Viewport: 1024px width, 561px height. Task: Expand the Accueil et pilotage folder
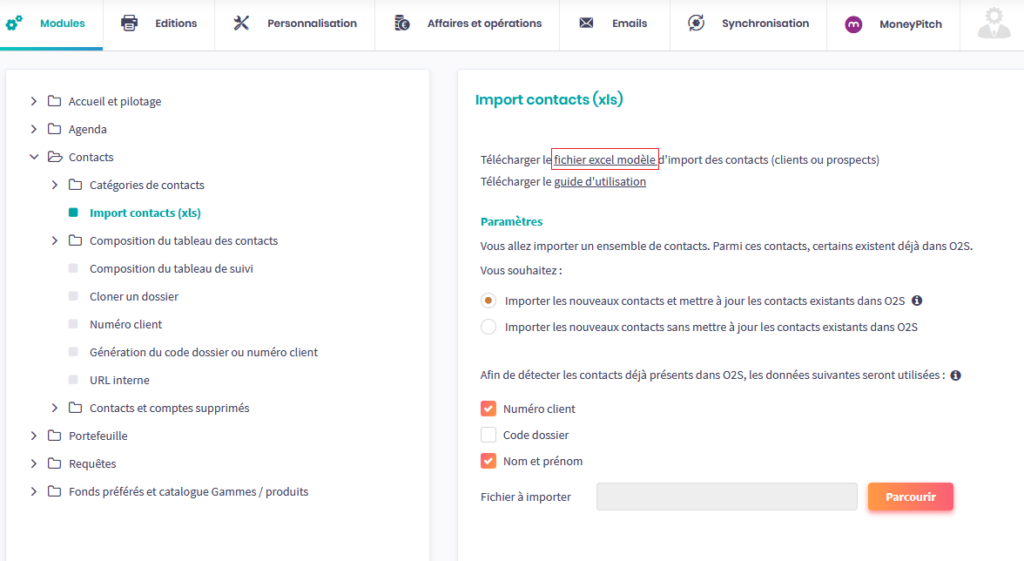pos(34,101)
